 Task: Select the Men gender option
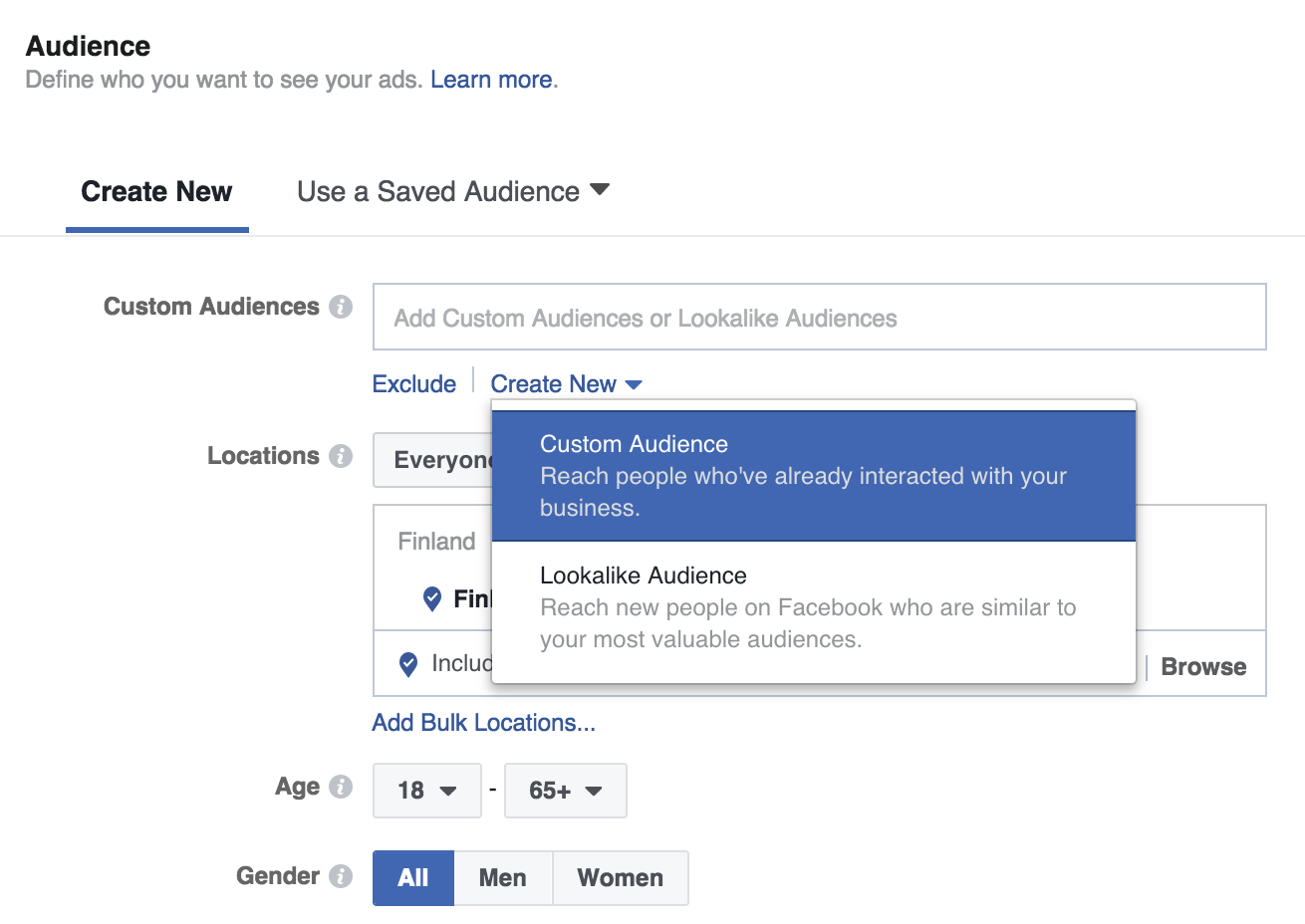pos(503,878)
